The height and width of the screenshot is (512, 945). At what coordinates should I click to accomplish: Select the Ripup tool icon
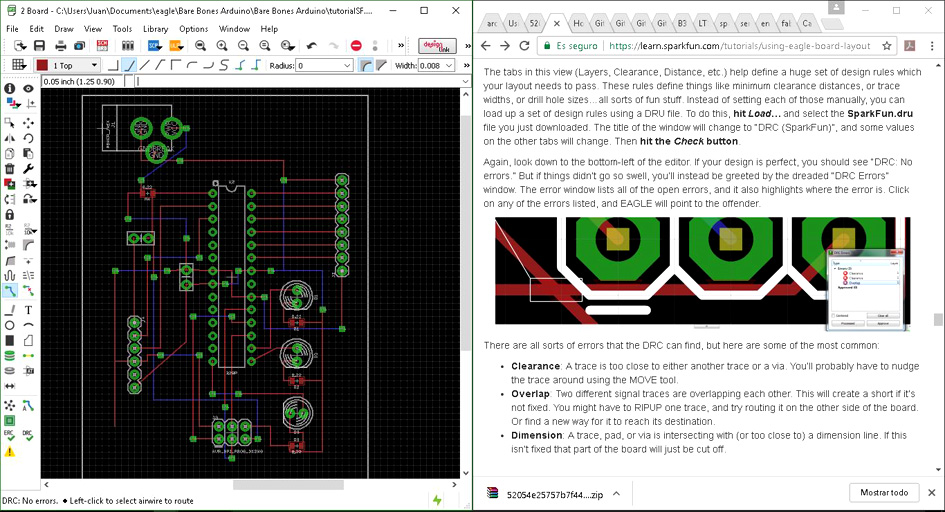[28, 292]
